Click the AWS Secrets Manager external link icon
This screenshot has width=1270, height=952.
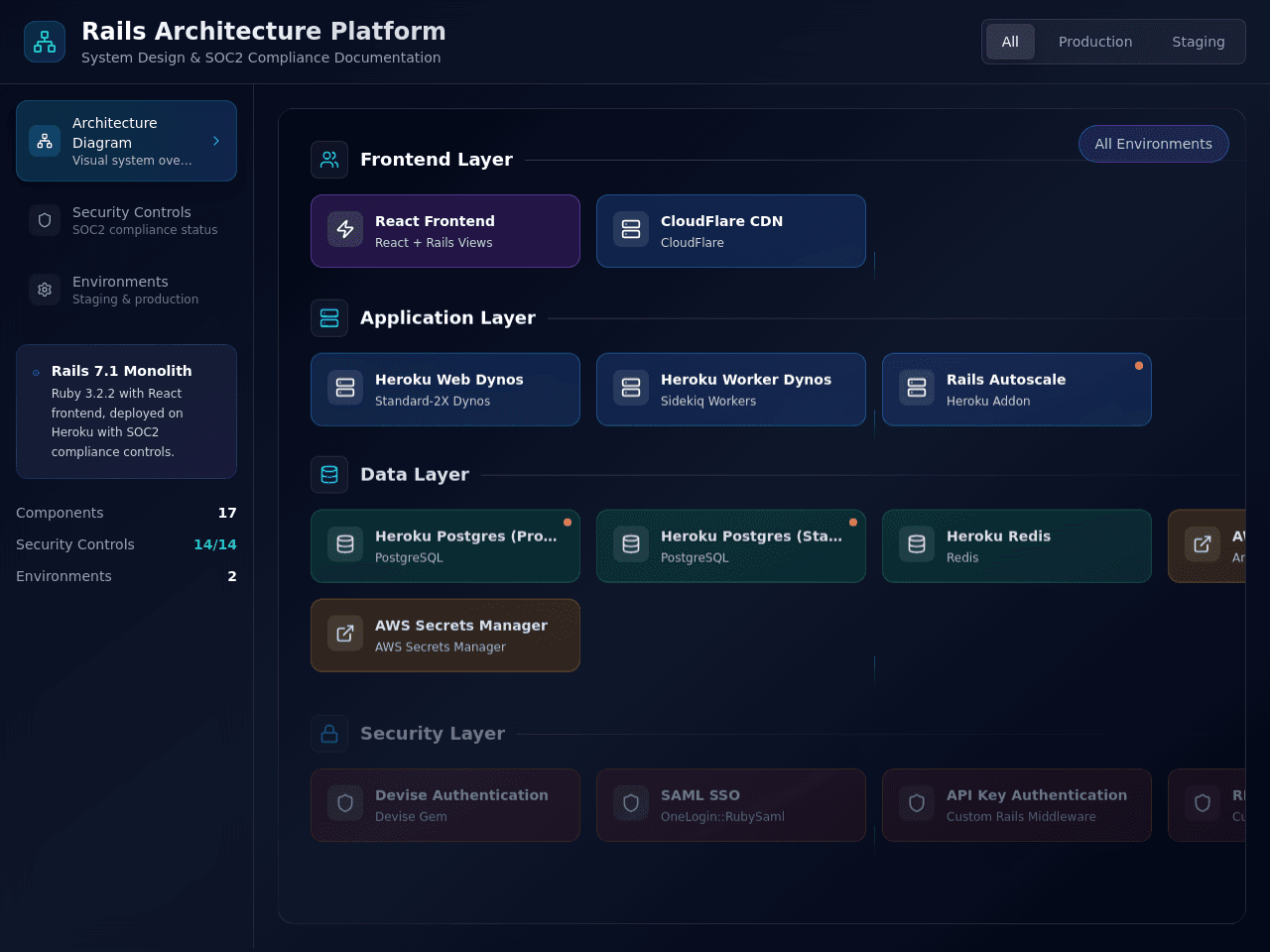tap(345, 634)
